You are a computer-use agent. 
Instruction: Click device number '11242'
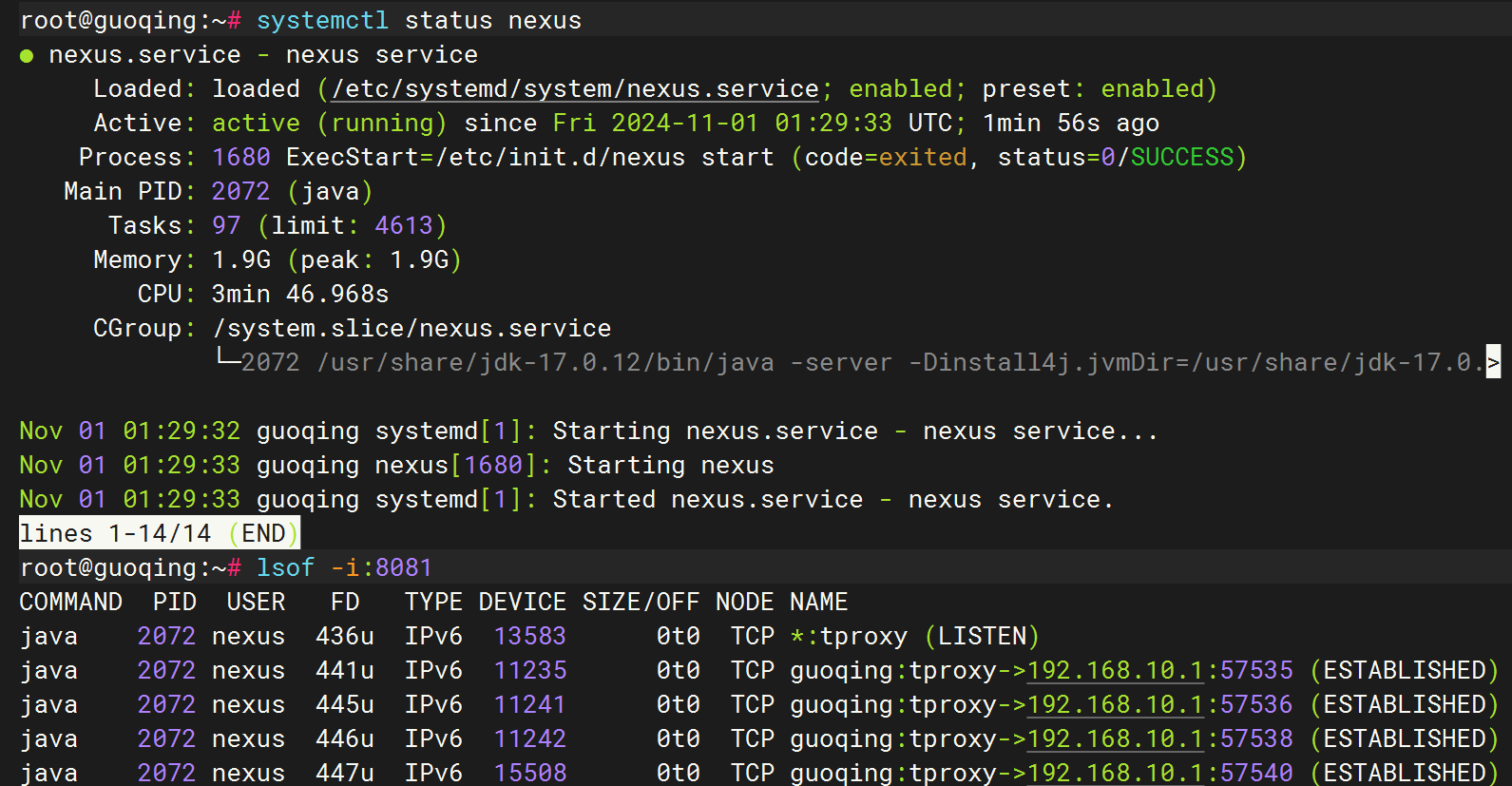point(530,739)
